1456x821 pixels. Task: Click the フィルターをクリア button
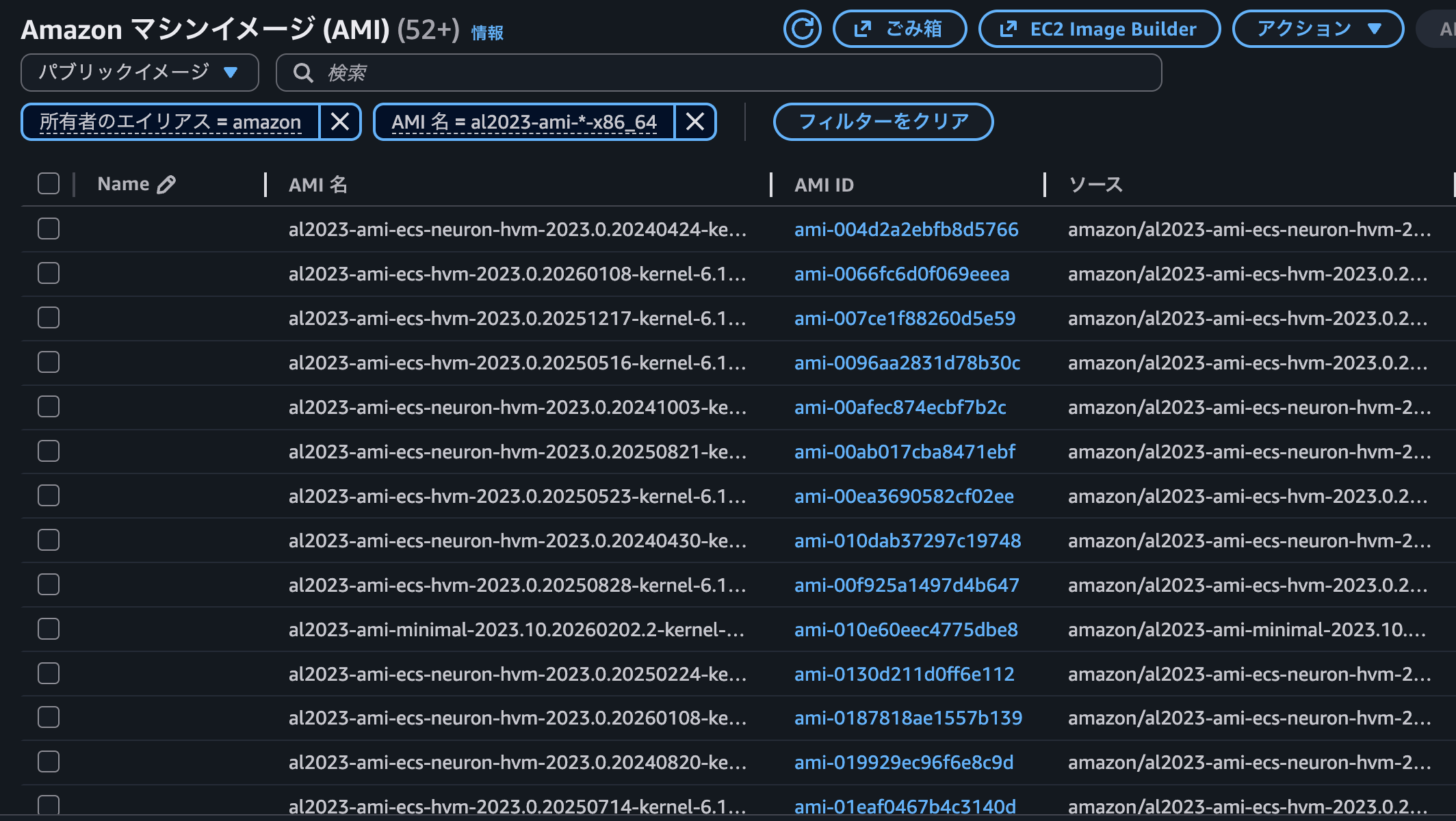click(883, 122)
